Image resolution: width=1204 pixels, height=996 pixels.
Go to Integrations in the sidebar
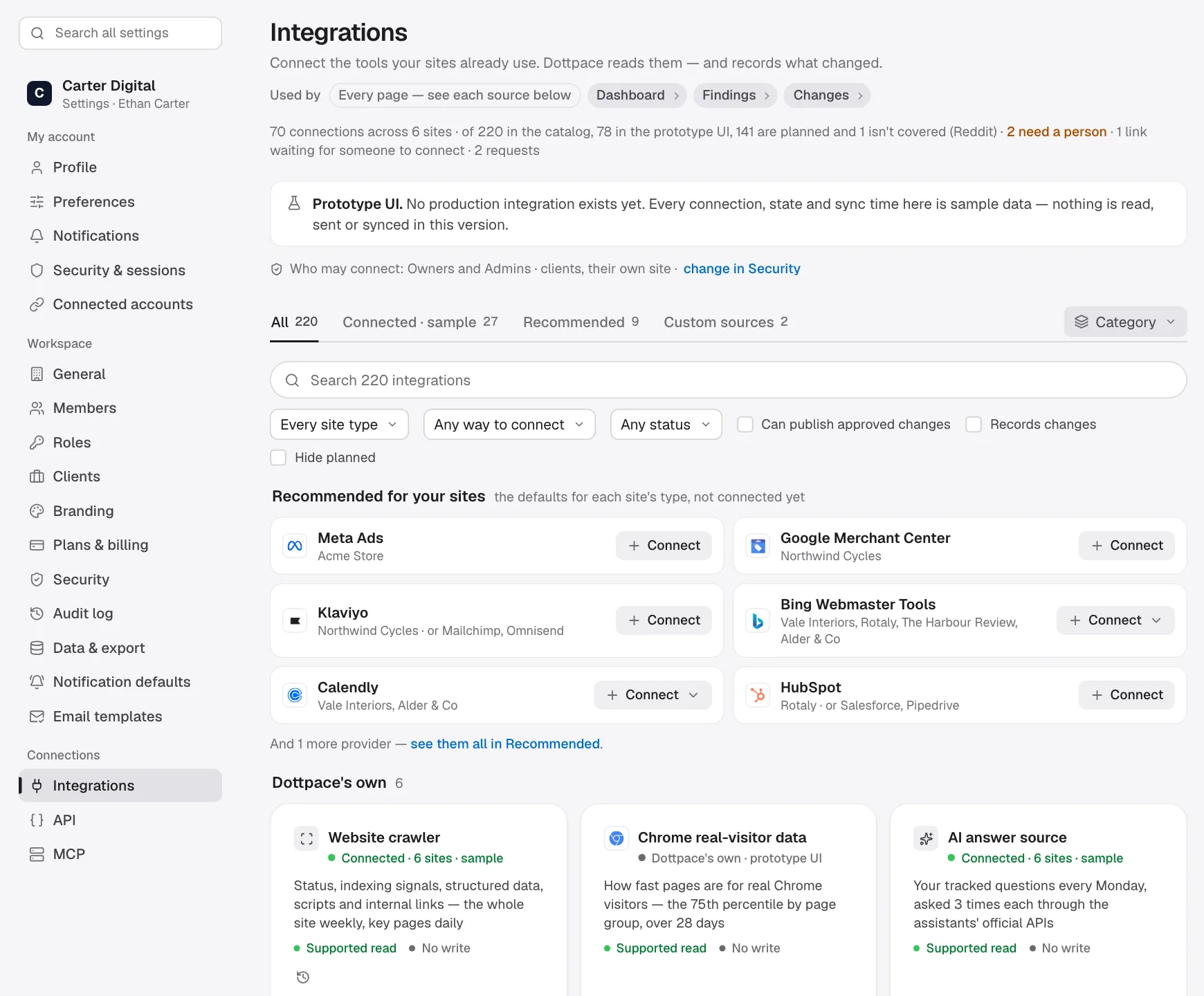pos(120,786)
